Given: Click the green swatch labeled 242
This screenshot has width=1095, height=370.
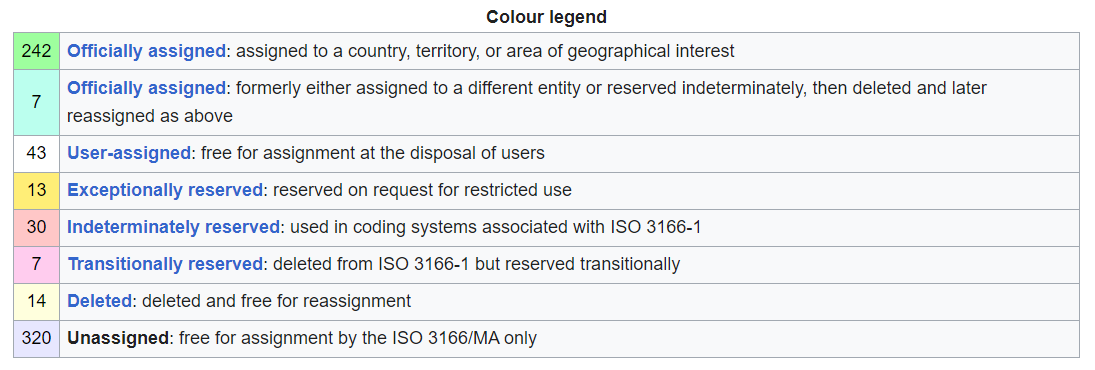Looking at the screenshot, I should [36, 51].
